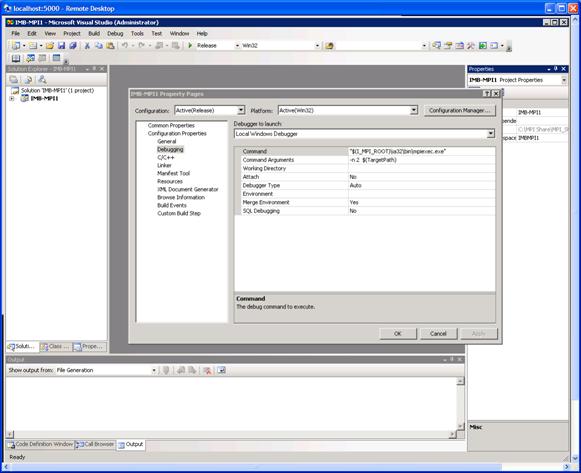Image resolution: width=581 pixels, height=473 pixels.
Task: Open the Tools menu
Action: pyautogui.click(x=137, y=33)
